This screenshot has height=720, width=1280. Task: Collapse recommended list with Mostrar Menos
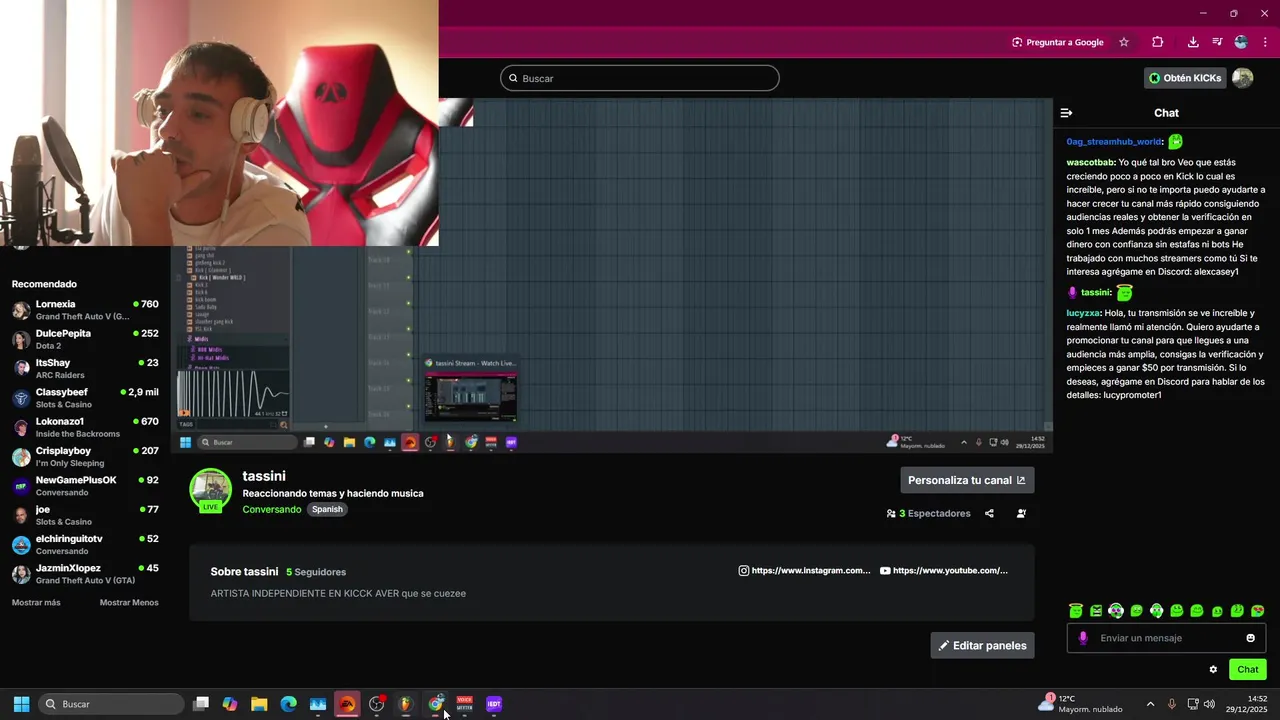tap(129, 603)
